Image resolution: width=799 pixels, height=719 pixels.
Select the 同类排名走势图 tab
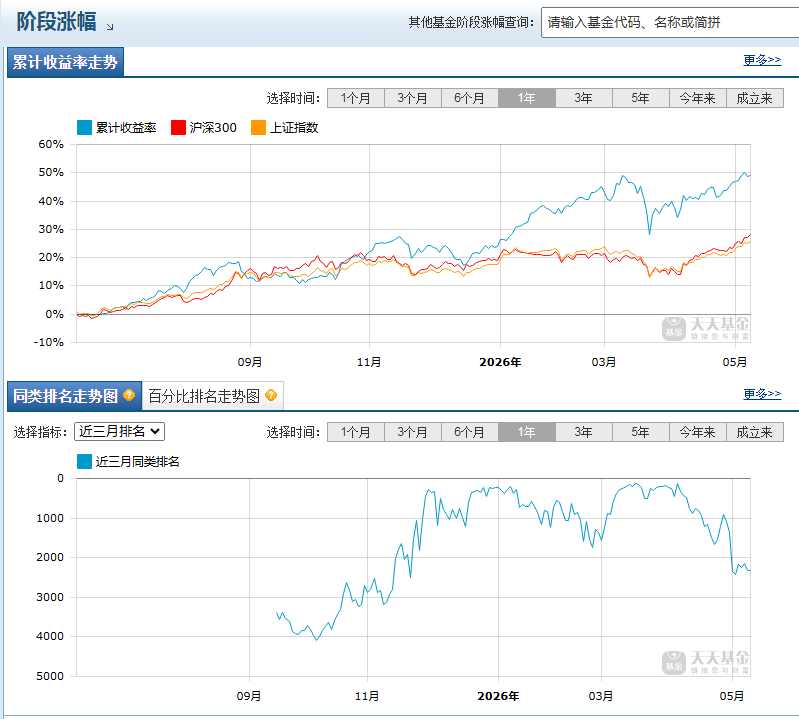click(74, 396)
